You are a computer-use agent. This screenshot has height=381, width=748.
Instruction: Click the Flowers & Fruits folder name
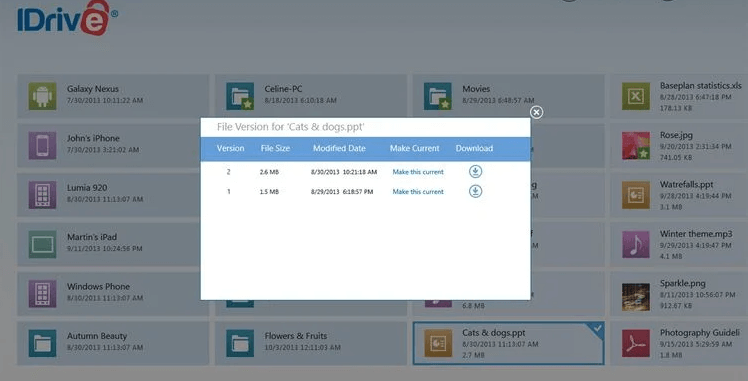point(296,336)
